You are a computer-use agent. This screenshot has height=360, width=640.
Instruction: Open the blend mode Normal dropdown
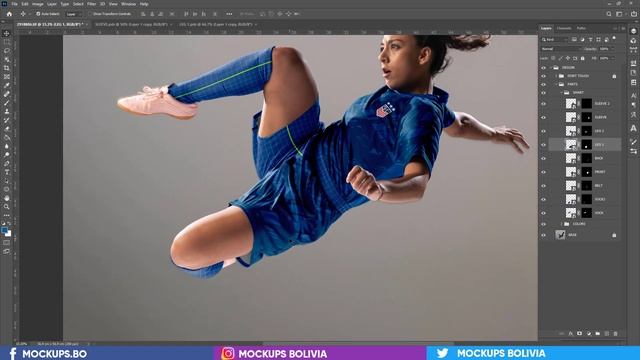pos(561,49)
